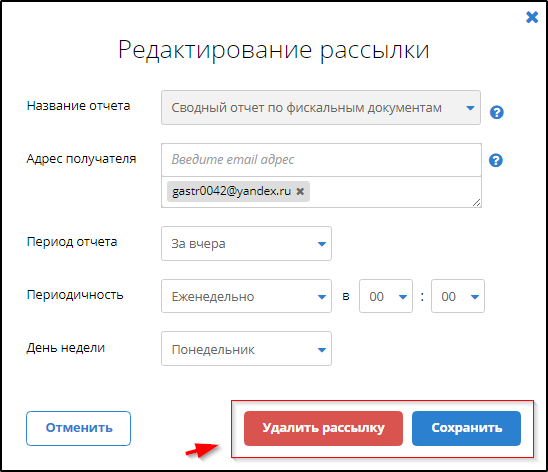Click the textarea resize grip in recipients box
The height and width of the screenshot is (472, 548).
(x=477, y=203)
